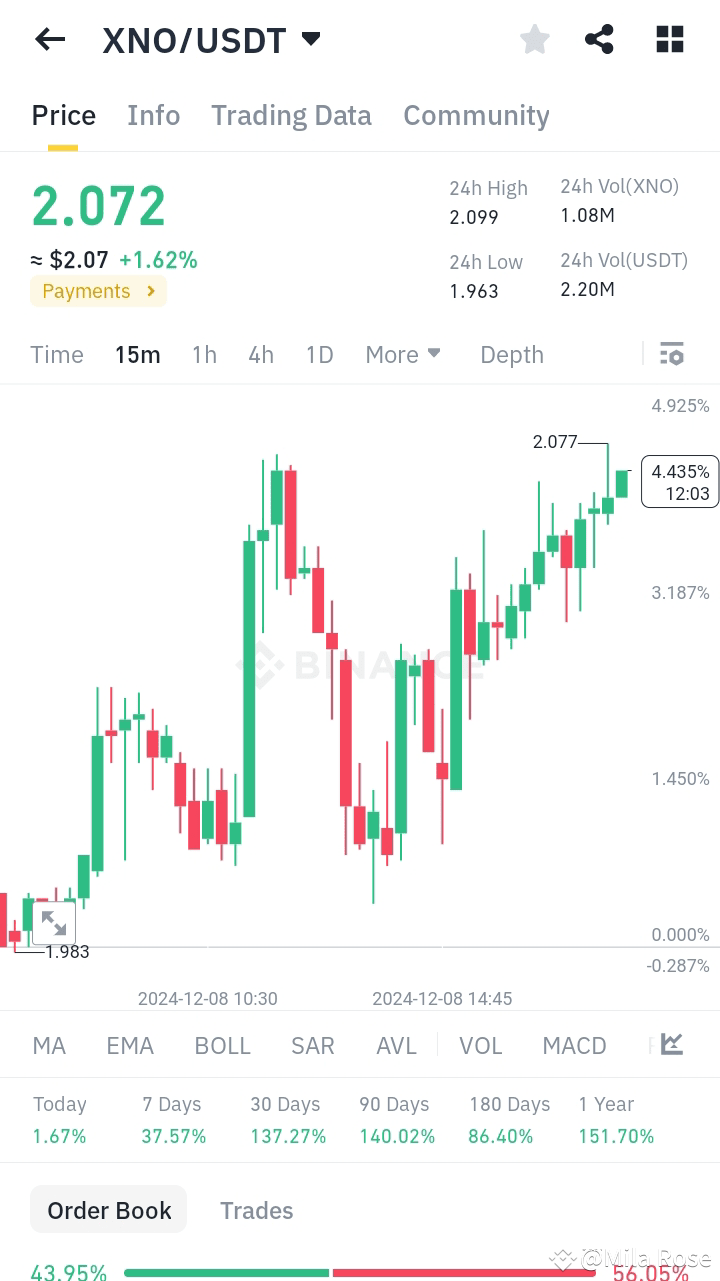The image size is (720, 1281).
Task: Expand the More timeframe dropdown
Action: 402,354
